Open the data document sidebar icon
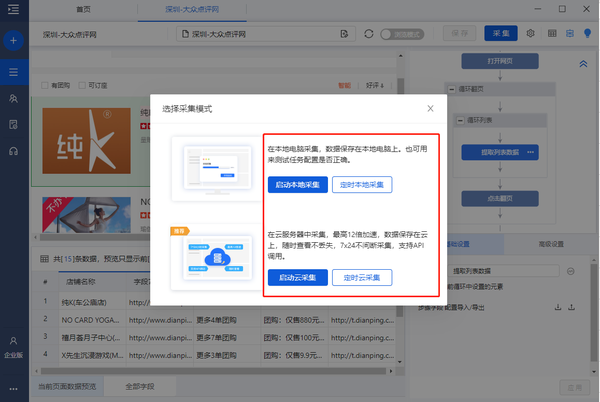This screenshot has width=600, height=402. coord(13,125)
